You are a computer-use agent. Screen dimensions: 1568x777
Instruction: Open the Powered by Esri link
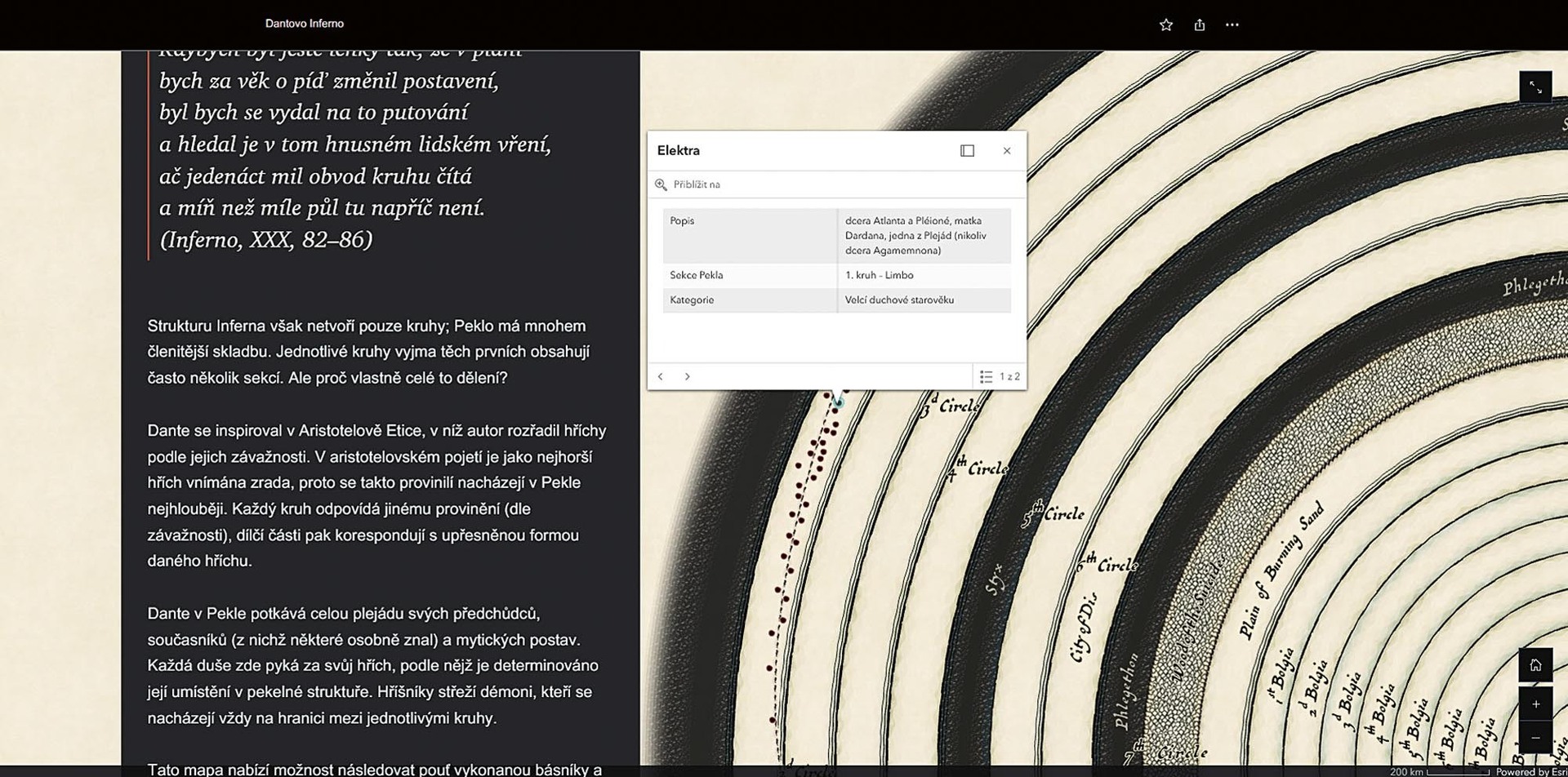(1530, 771)
